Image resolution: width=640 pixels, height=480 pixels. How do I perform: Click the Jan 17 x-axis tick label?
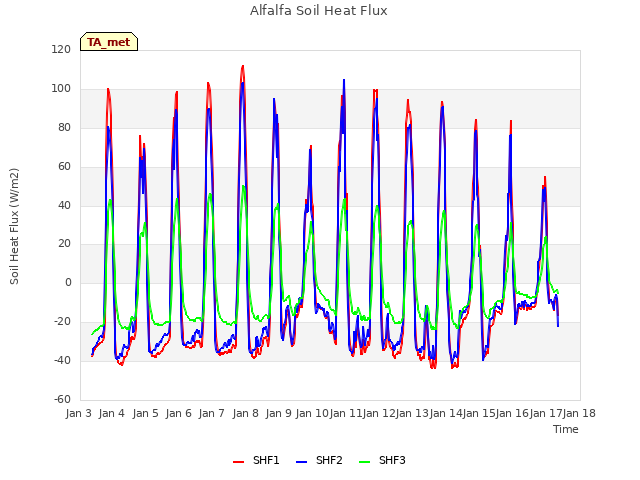pyautogui.click(x=545, y=413)
